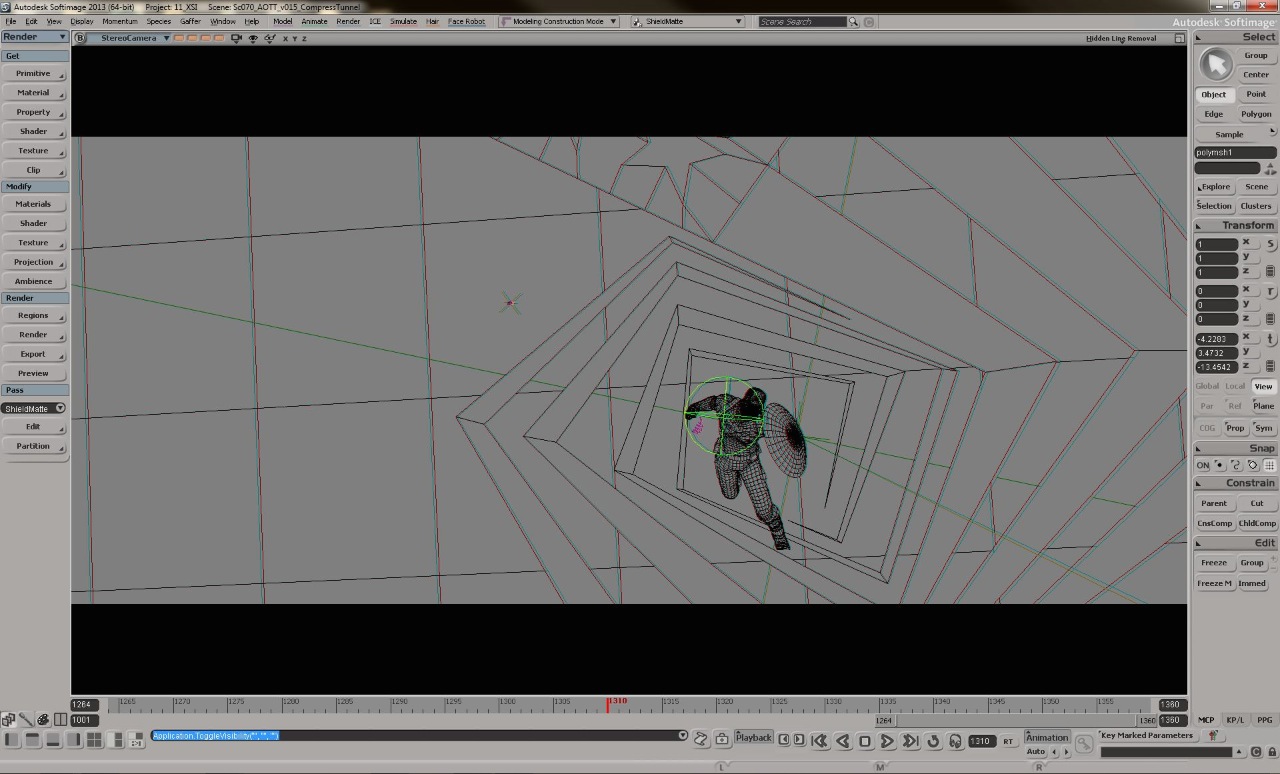Click the set keyframe key icon
Viewport: 1280px width, 774px height.
pos(1084,743)
